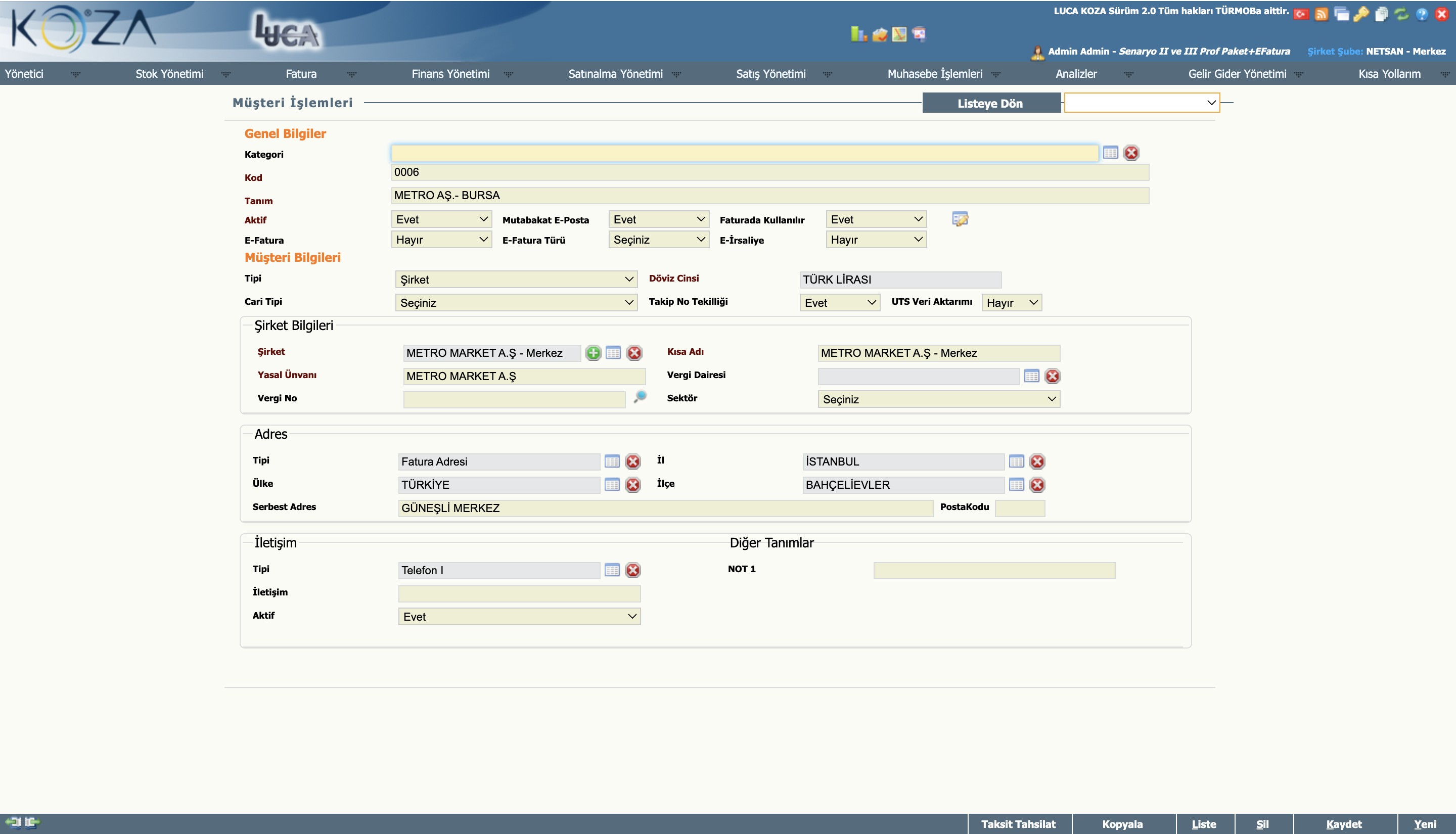This screenshot has width=1456, height=834.
Task: Open the bar chart icon in header
Action: pos(858,34)
